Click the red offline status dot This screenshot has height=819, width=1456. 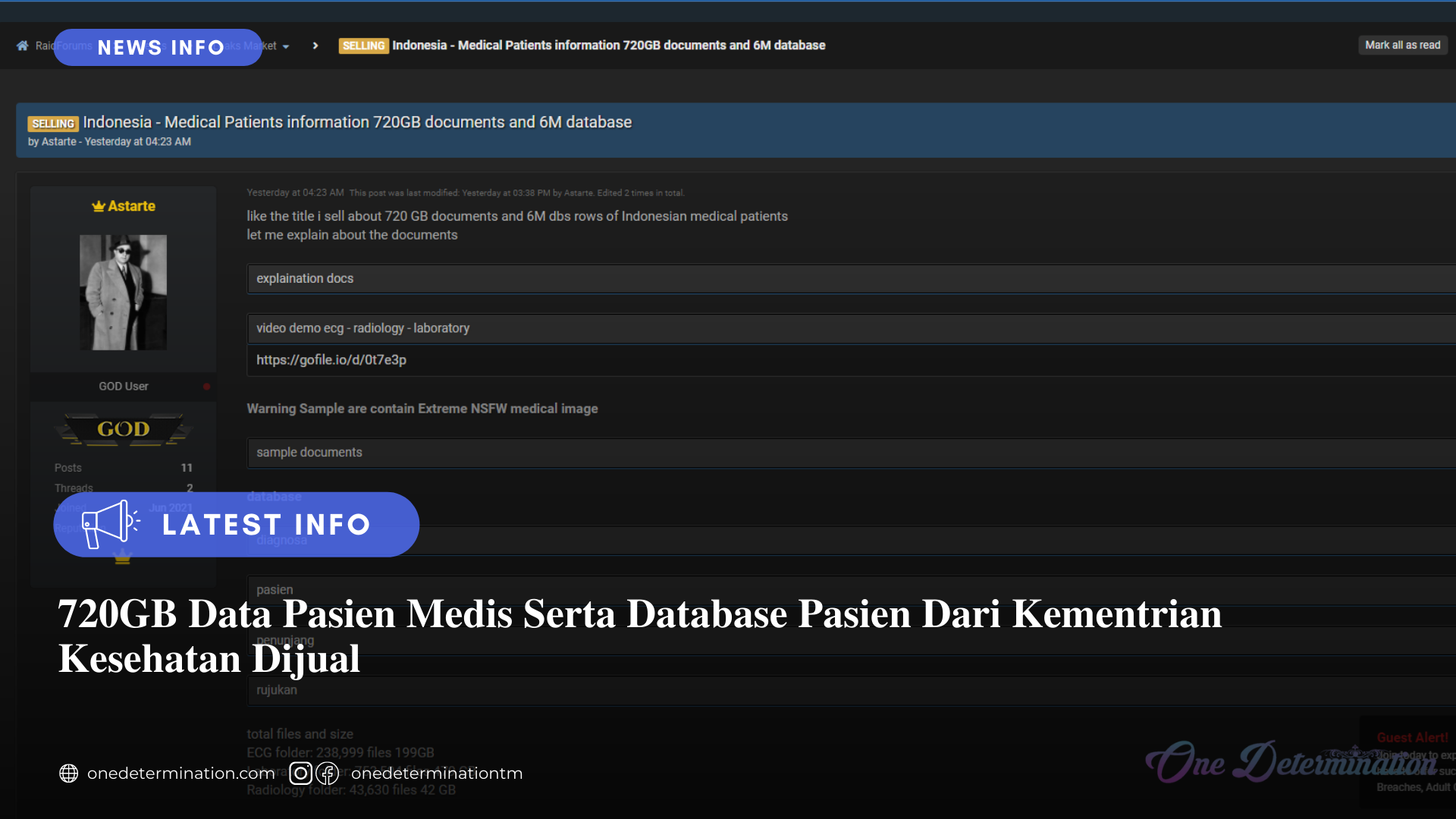[206, 387]
